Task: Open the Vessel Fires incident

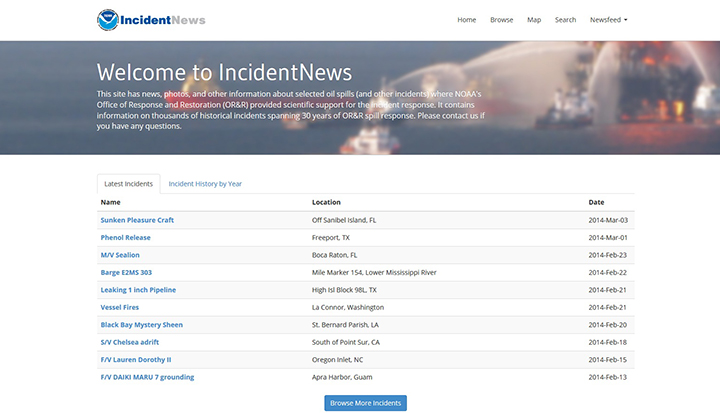Action: point(119,307)
